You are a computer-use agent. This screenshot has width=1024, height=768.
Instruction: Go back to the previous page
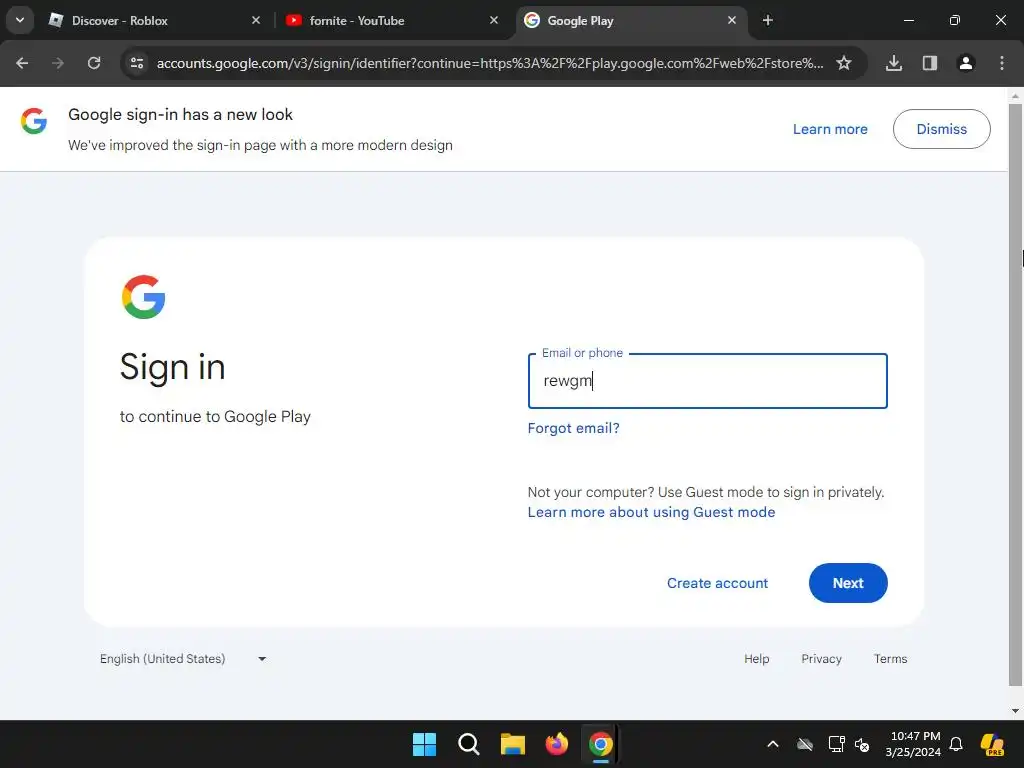point(22,63)
